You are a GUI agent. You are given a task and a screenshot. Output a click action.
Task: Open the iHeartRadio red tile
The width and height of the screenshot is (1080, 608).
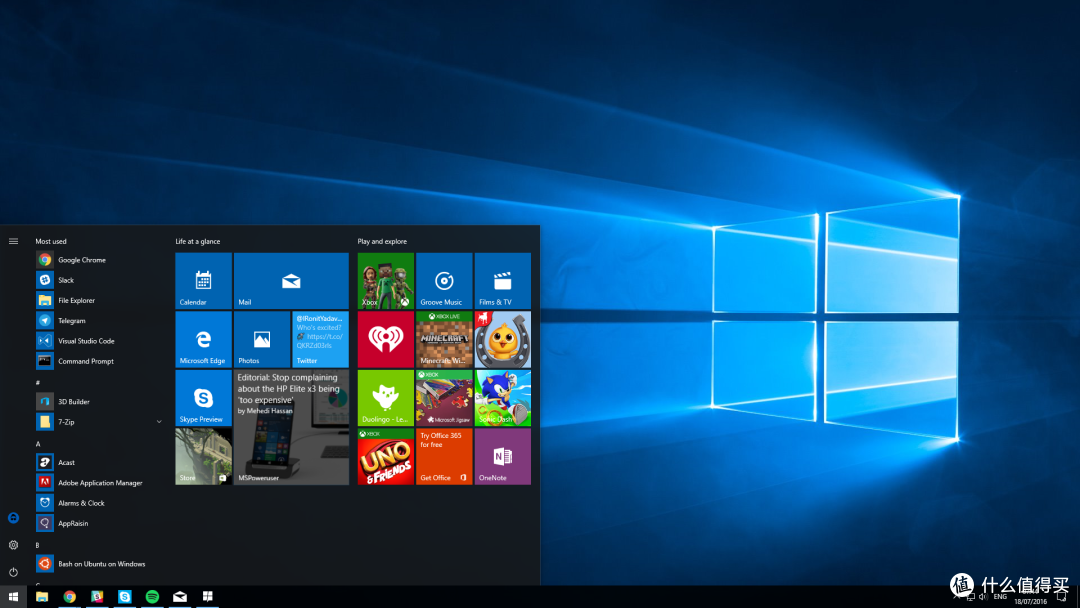386,339
